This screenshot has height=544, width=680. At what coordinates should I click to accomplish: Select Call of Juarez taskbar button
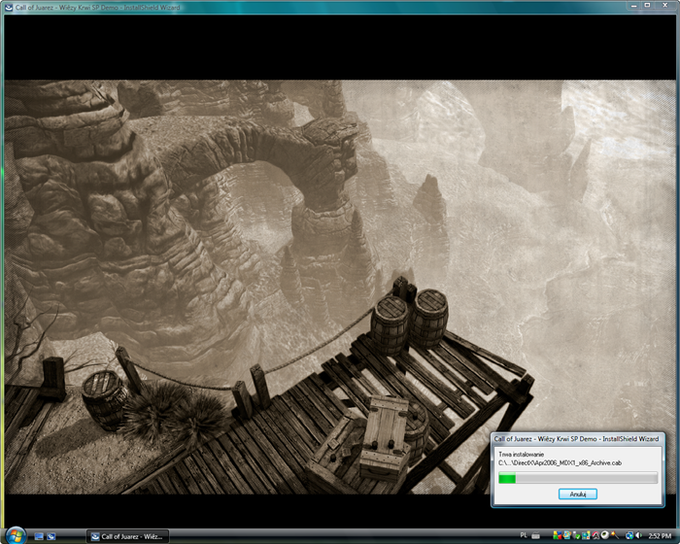[x=128, y=537]
